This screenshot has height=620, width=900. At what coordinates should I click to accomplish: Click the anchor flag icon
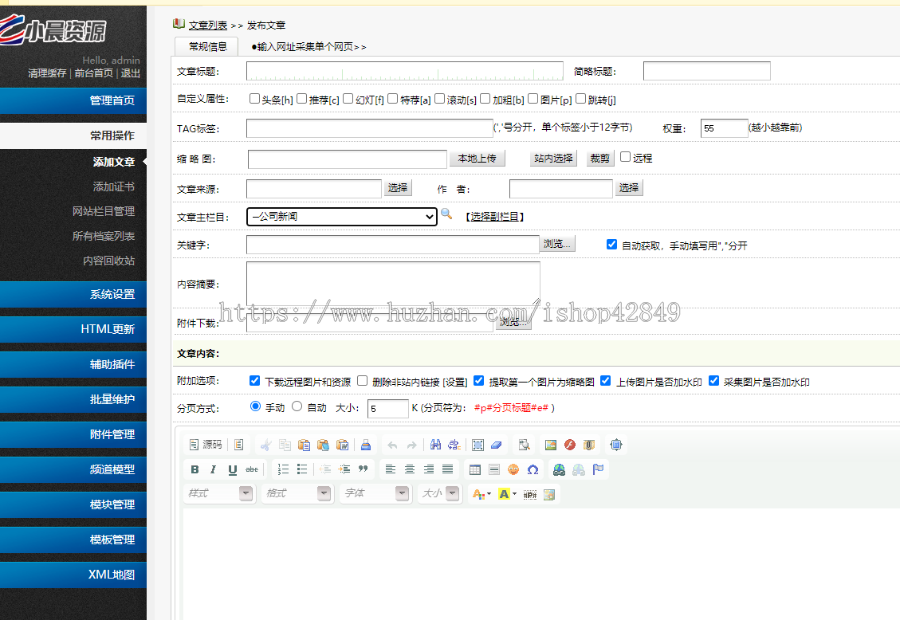click(598, 470)
